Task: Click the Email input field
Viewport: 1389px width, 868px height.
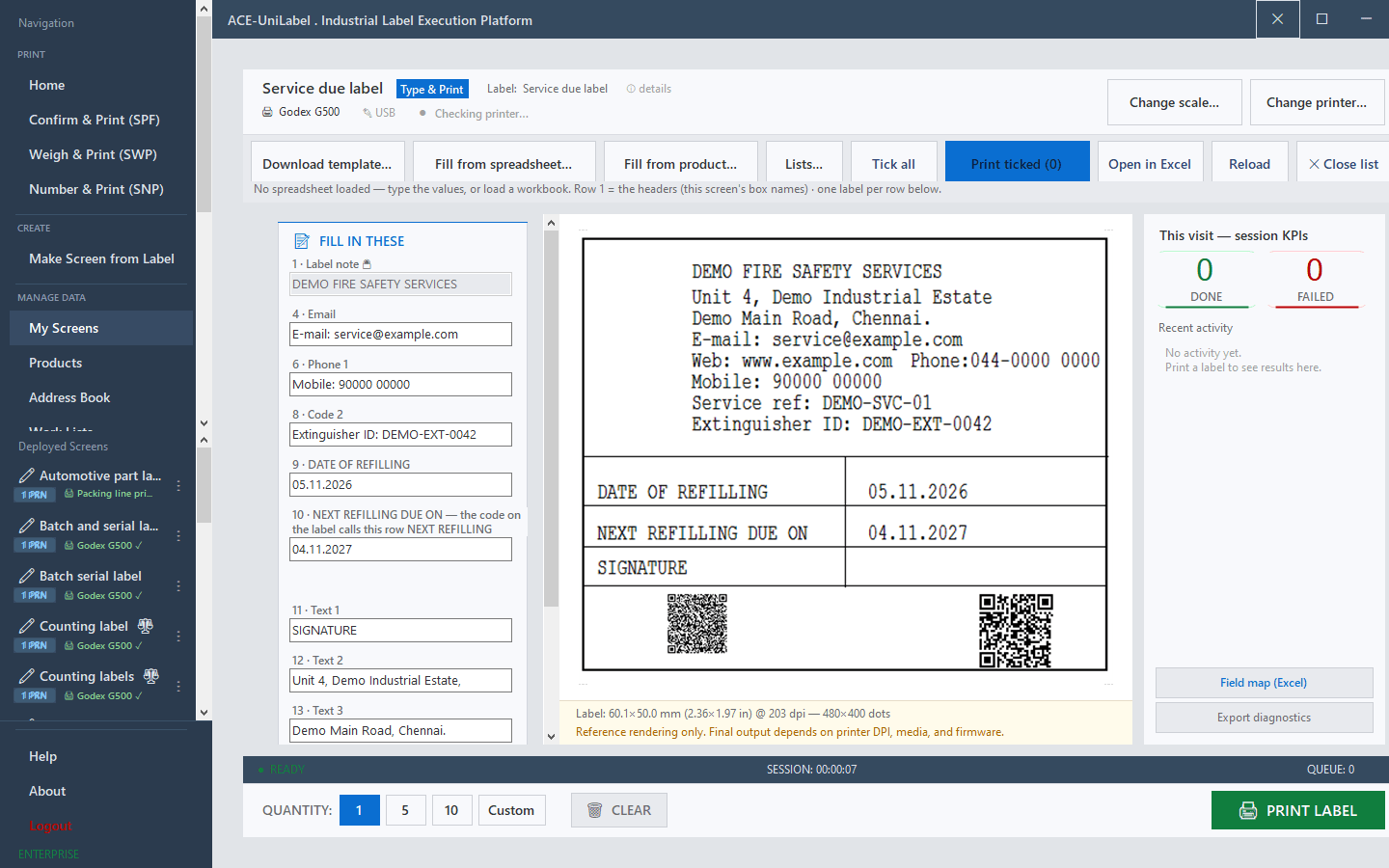Action: click(400, 335)
